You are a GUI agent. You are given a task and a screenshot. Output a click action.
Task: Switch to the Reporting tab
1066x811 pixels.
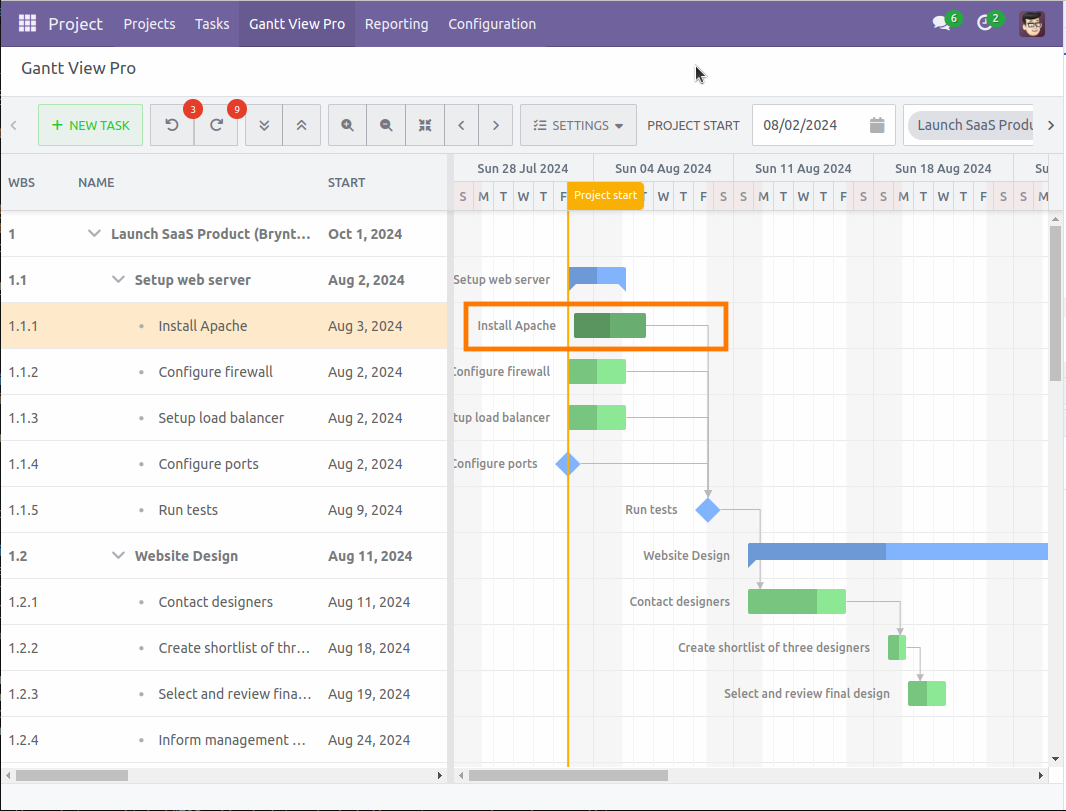[x=396, y=23]
